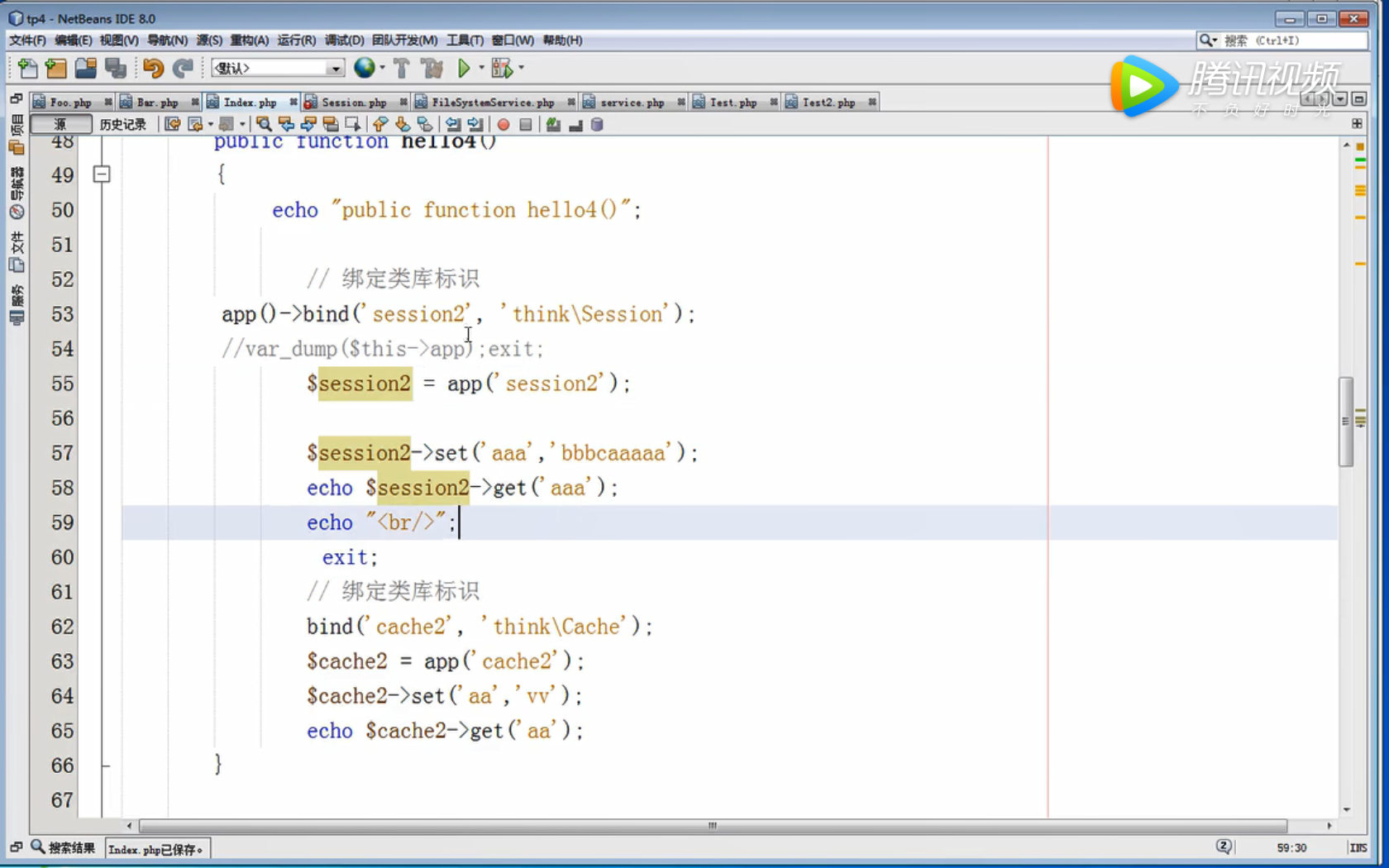Click the Build Project hammer icon

[402, 69]
